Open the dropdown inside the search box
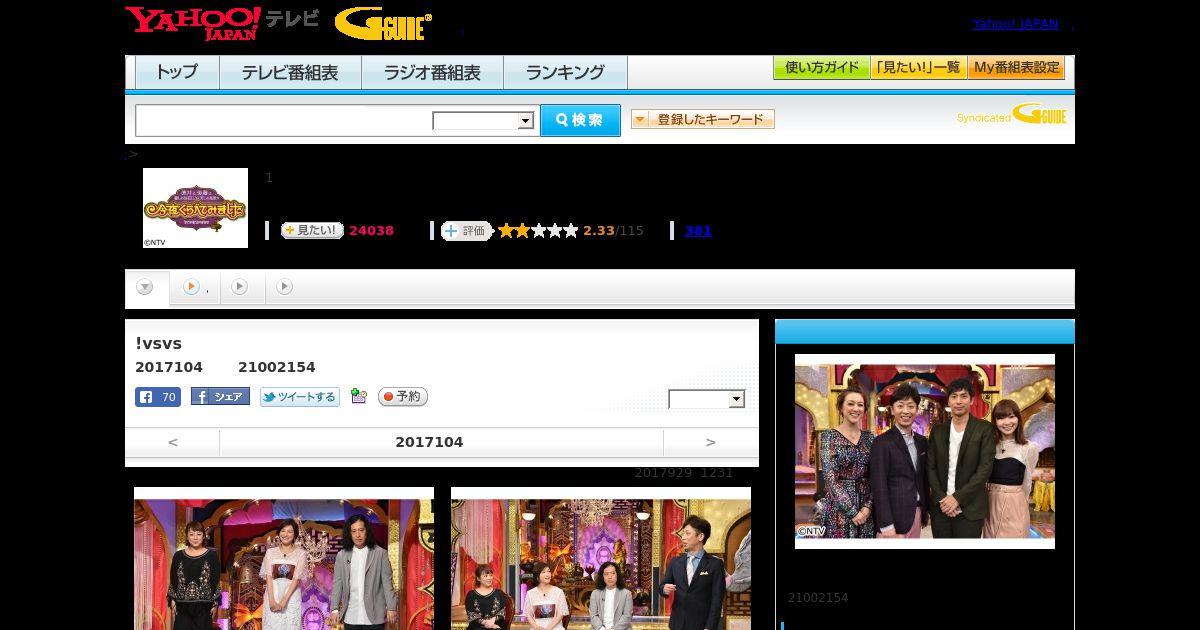The image size is (1200, 630). pos(483,121)
